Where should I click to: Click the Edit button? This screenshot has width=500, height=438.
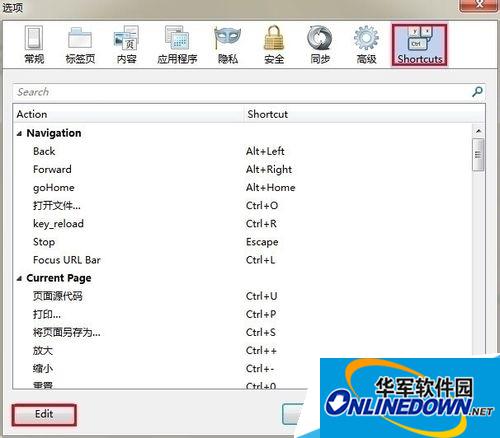44,414
